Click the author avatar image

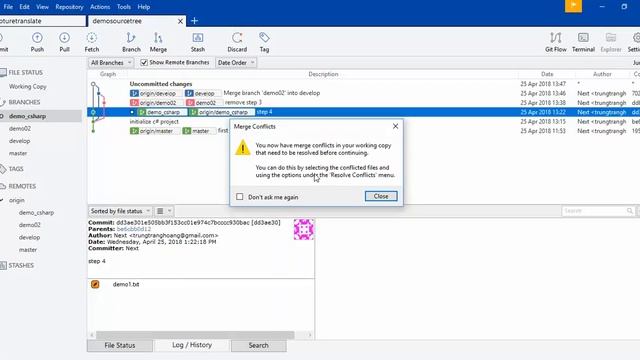click(304, 229)
